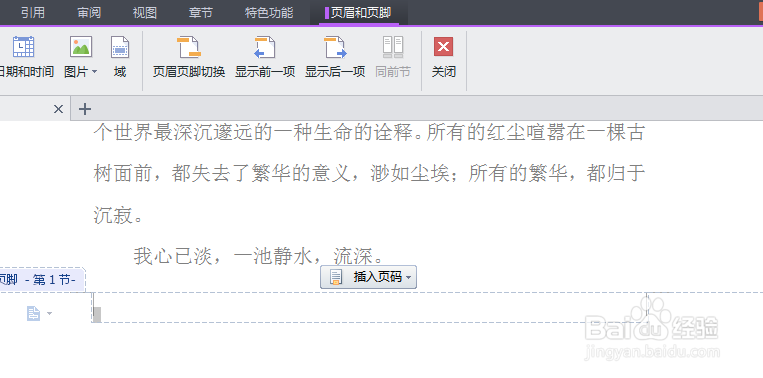The image size is (763, 378).
Task: Click 显示前一项 icon
Action: coord(265,47)
